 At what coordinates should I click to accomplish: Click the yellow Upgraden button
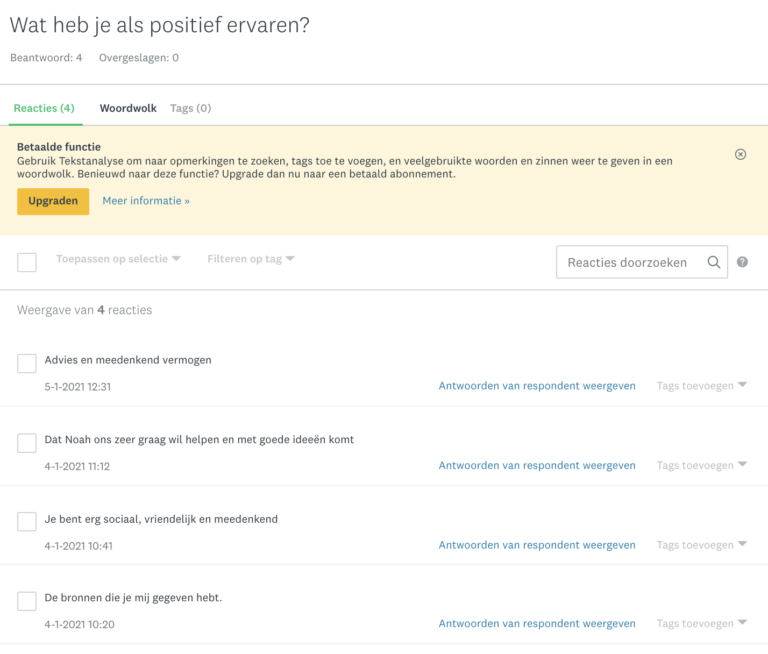coord(53,201)
